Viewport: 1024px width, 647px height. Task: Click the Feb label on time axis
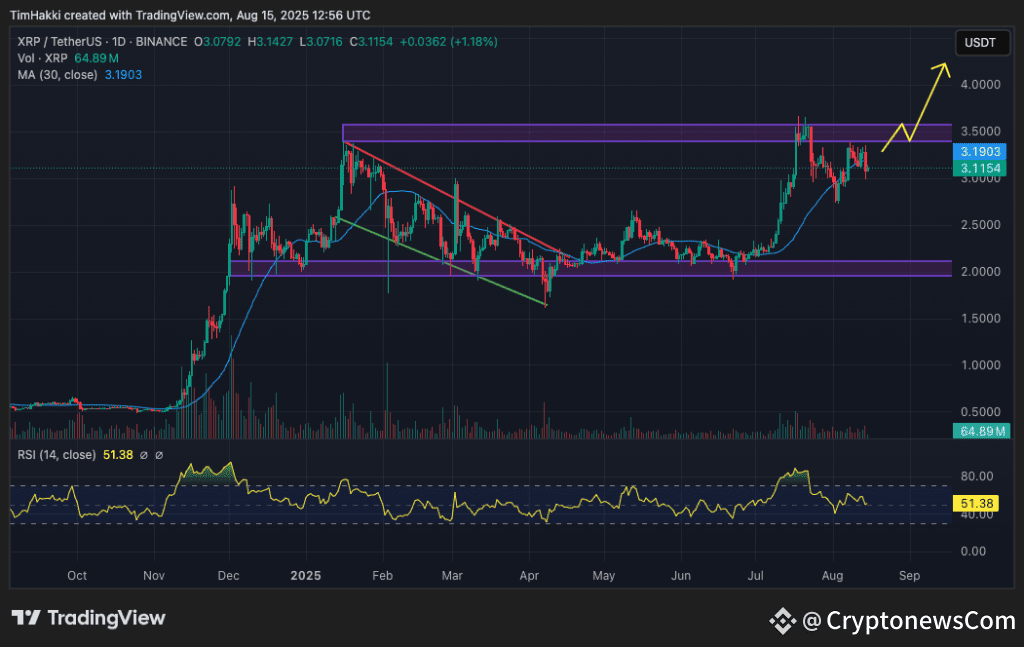[x=382, y=576]
